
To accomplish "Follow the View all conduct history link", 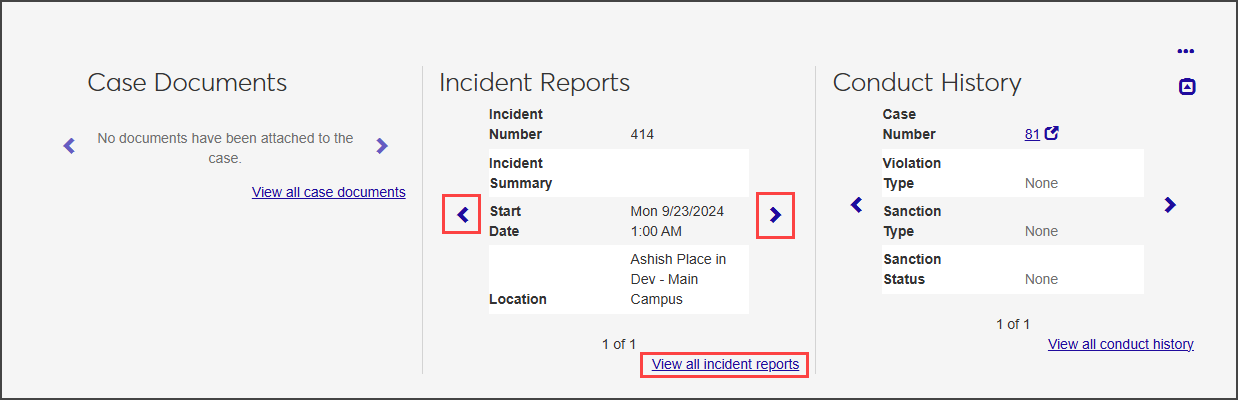I will coord(1120,344).
